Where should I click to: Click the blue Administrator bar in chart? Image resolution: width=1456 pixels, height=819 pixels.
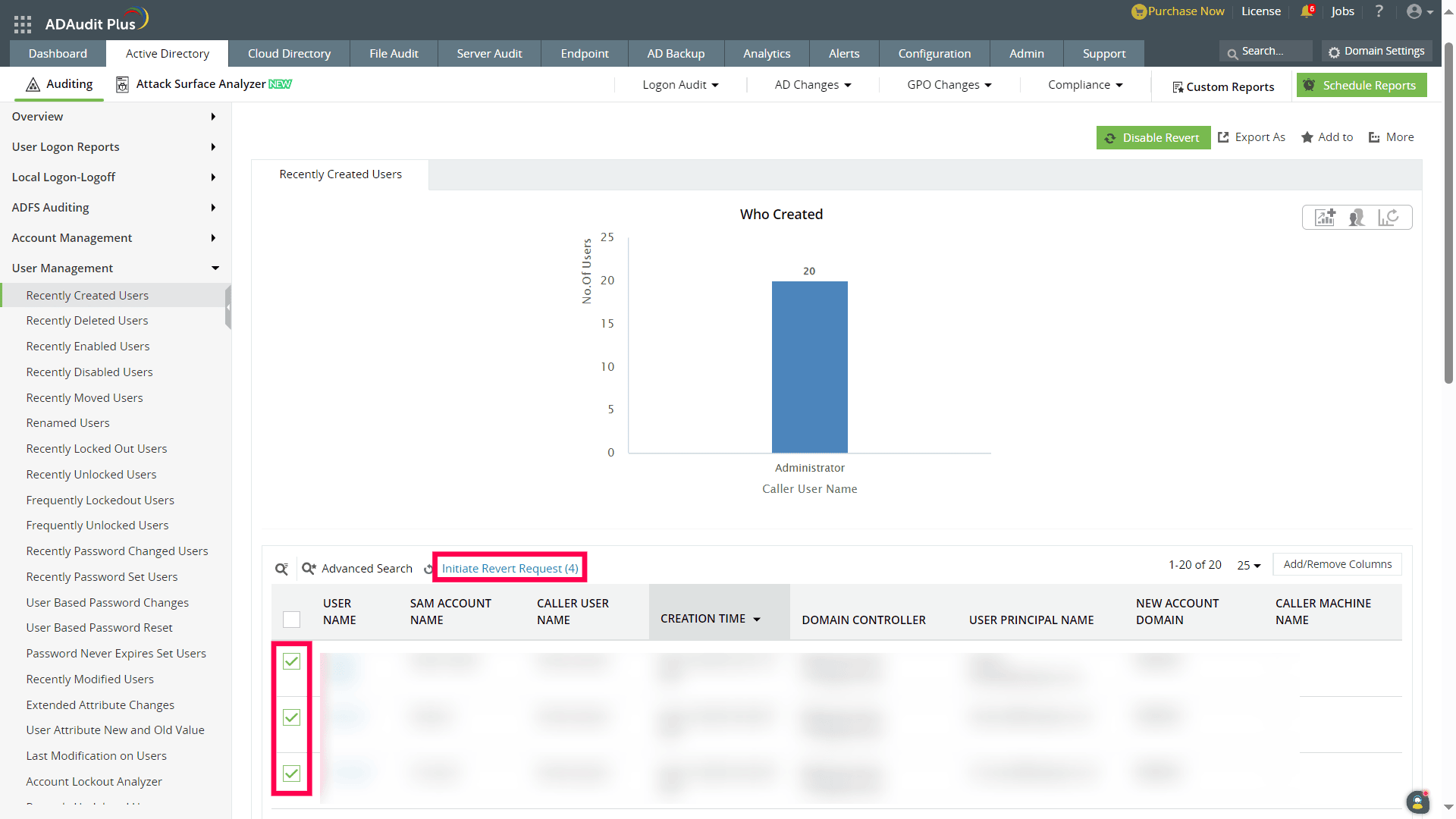click(x=809, y=367)
